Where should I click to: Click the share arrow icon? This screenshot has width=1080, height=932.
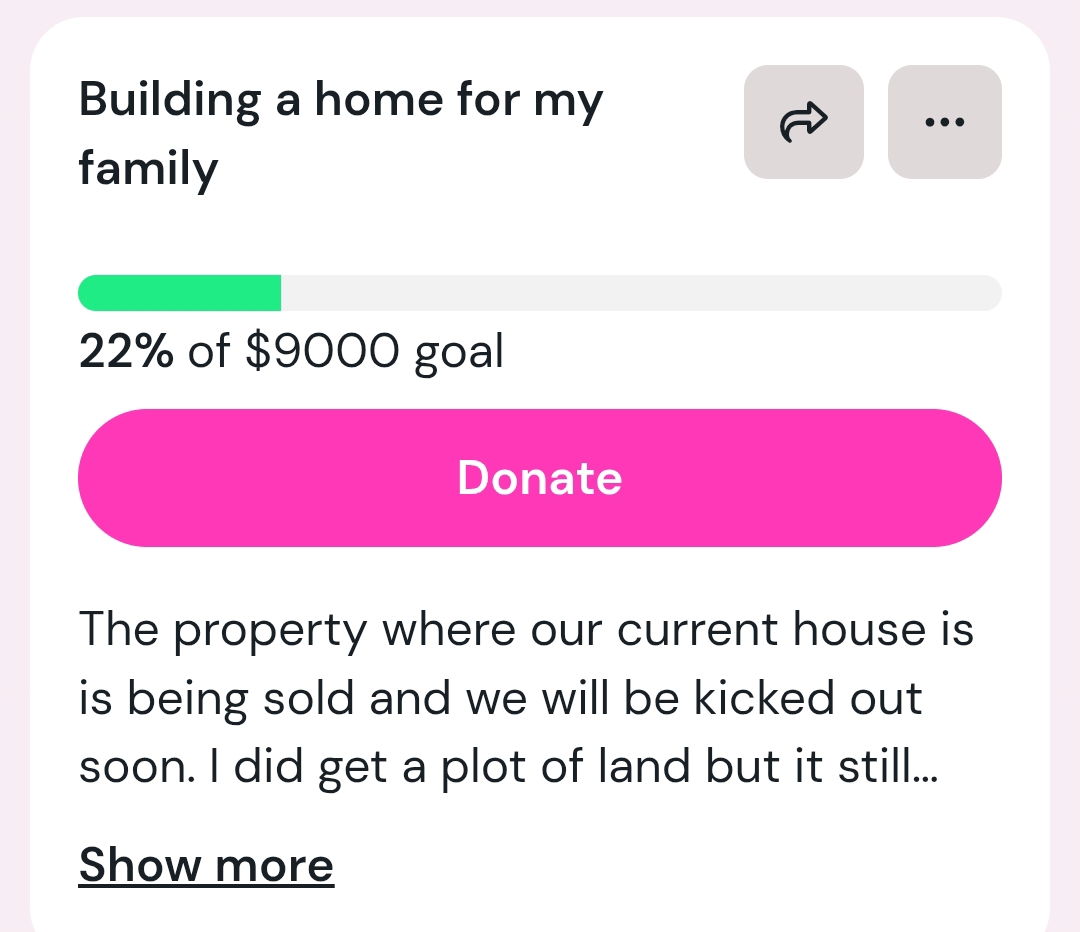point(803,122)
